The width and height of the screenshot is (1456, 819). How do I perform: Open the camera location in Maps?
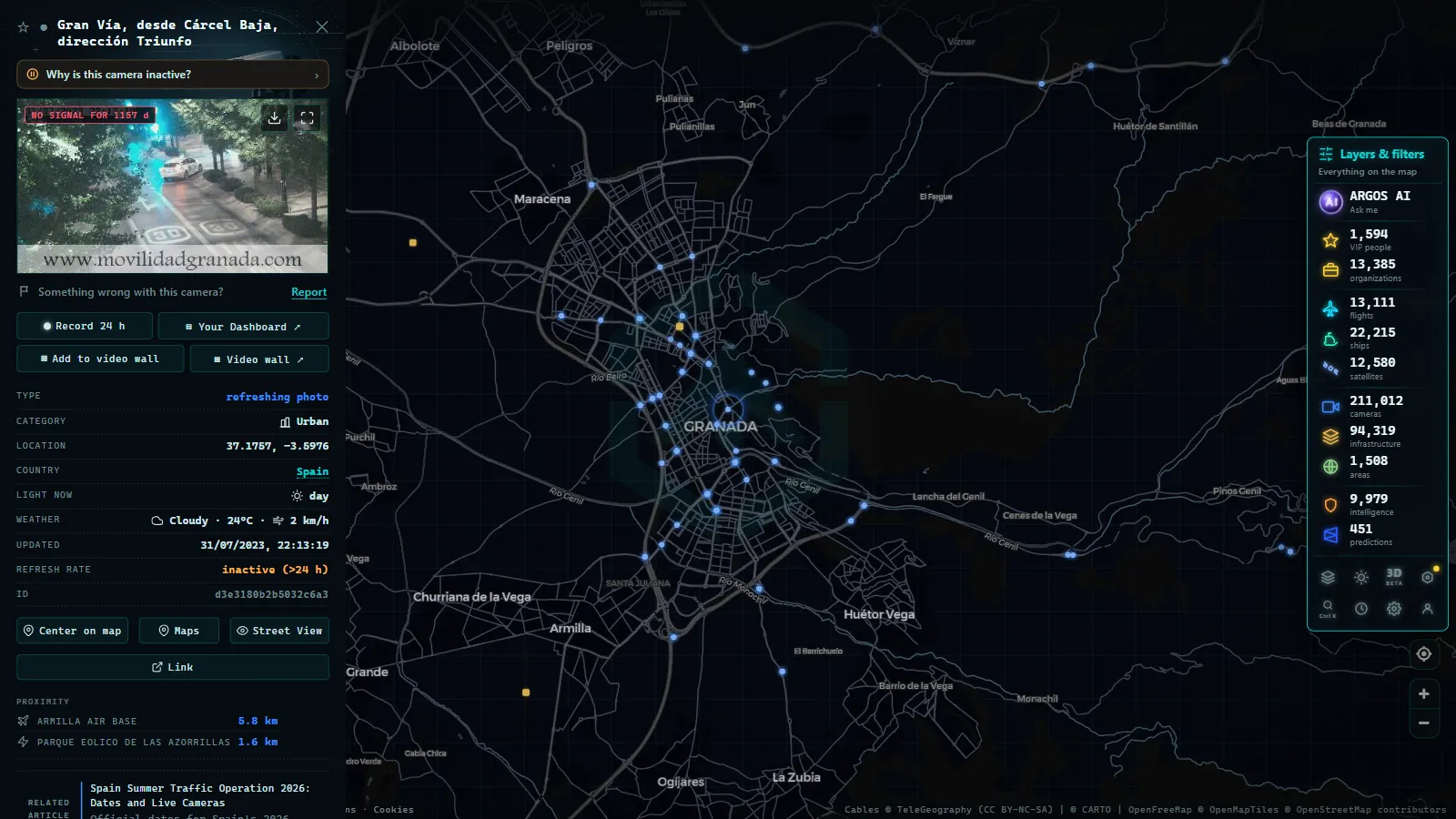(x=179, y=631)
